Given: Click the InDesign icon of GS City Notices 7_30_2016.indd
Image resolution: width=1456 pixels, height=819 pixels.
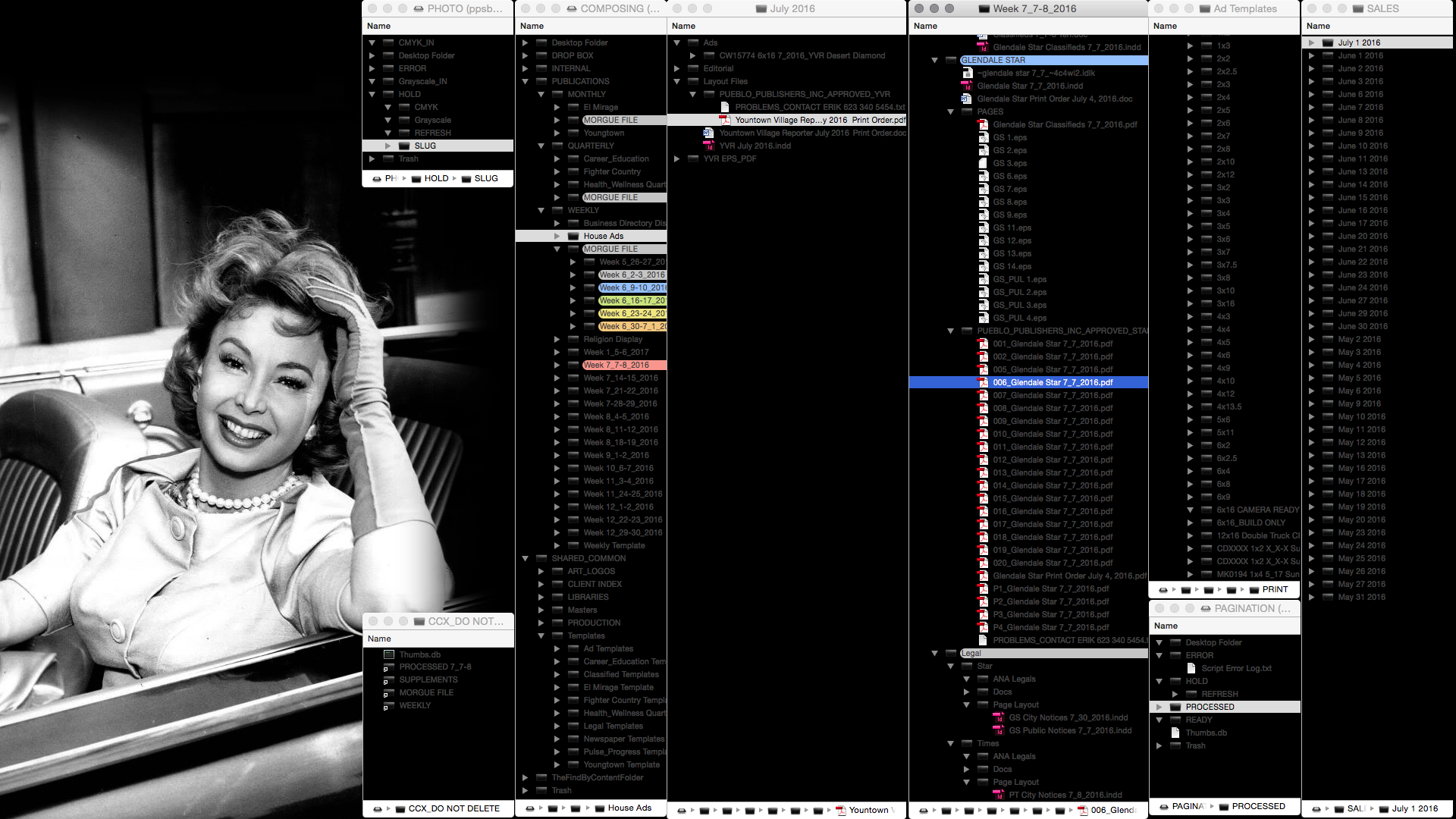Looking at the screenshot, I should [x=999, y=718].
